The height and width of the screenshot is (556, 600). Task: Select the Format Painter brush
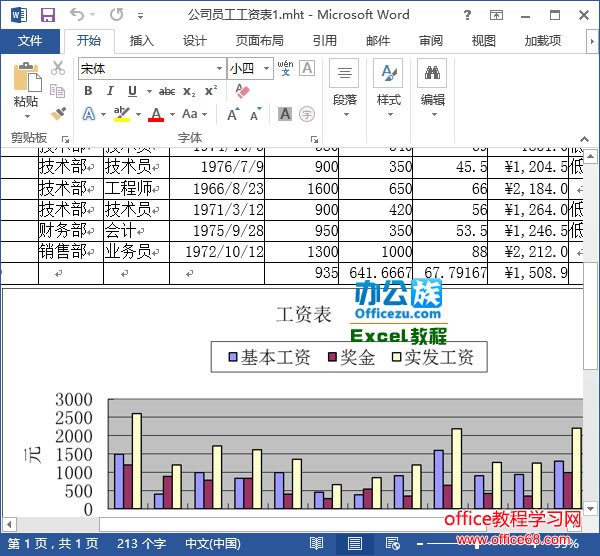tap(58, 114)
